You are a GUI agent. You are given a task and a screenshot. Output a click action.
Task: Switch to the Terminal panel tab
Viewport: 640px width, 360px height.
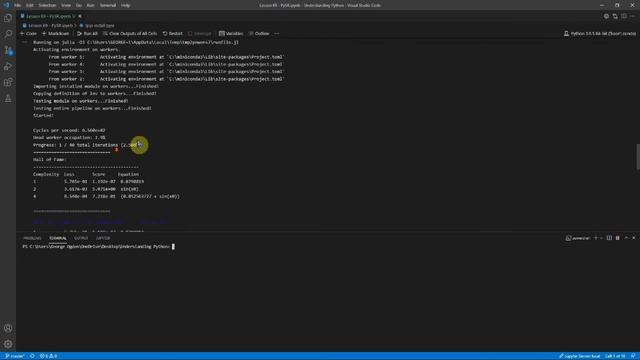point(58,238)
